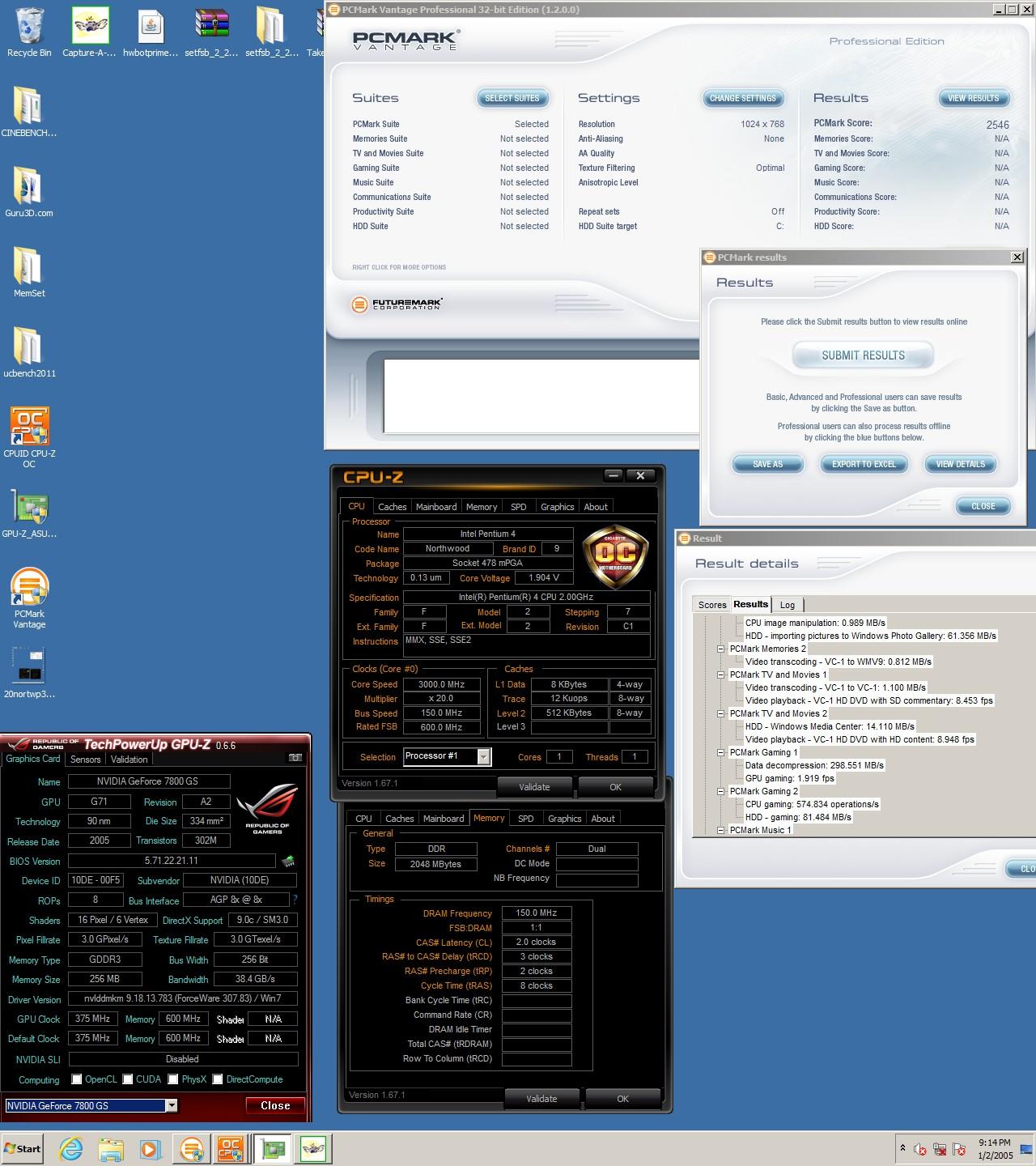Open the MemSet folder icon
Viewport: 1036px width, 1166px height.
tap(29, 273)
